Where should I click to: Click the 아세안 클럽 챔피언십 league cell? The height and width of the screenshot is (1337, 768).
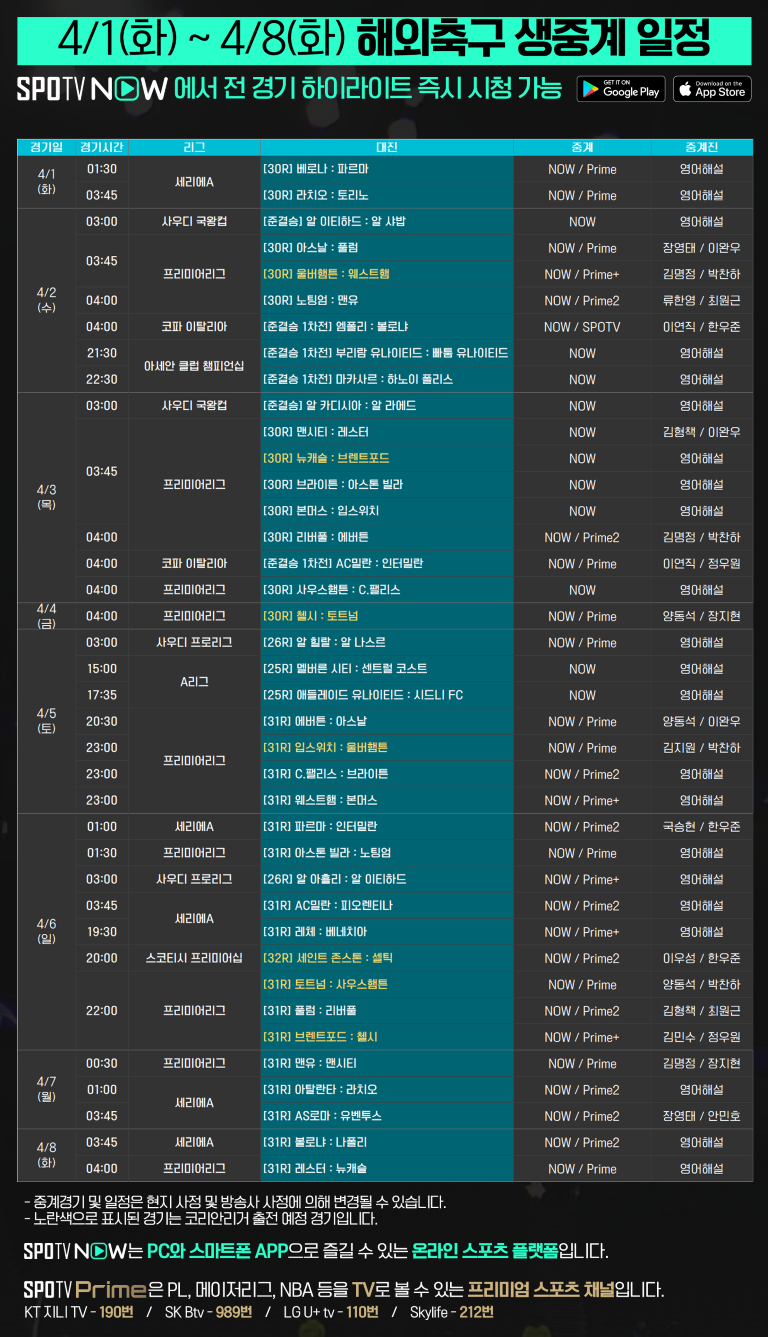[194, 366]
